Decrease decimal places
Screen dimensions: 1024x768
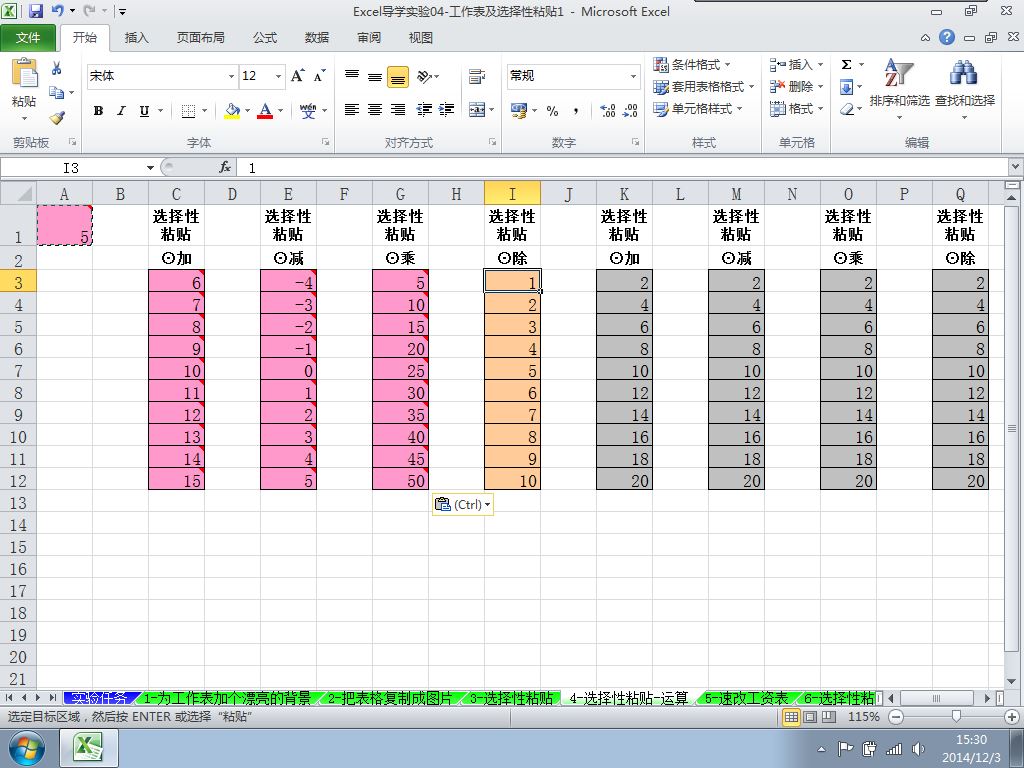(630, 111)
